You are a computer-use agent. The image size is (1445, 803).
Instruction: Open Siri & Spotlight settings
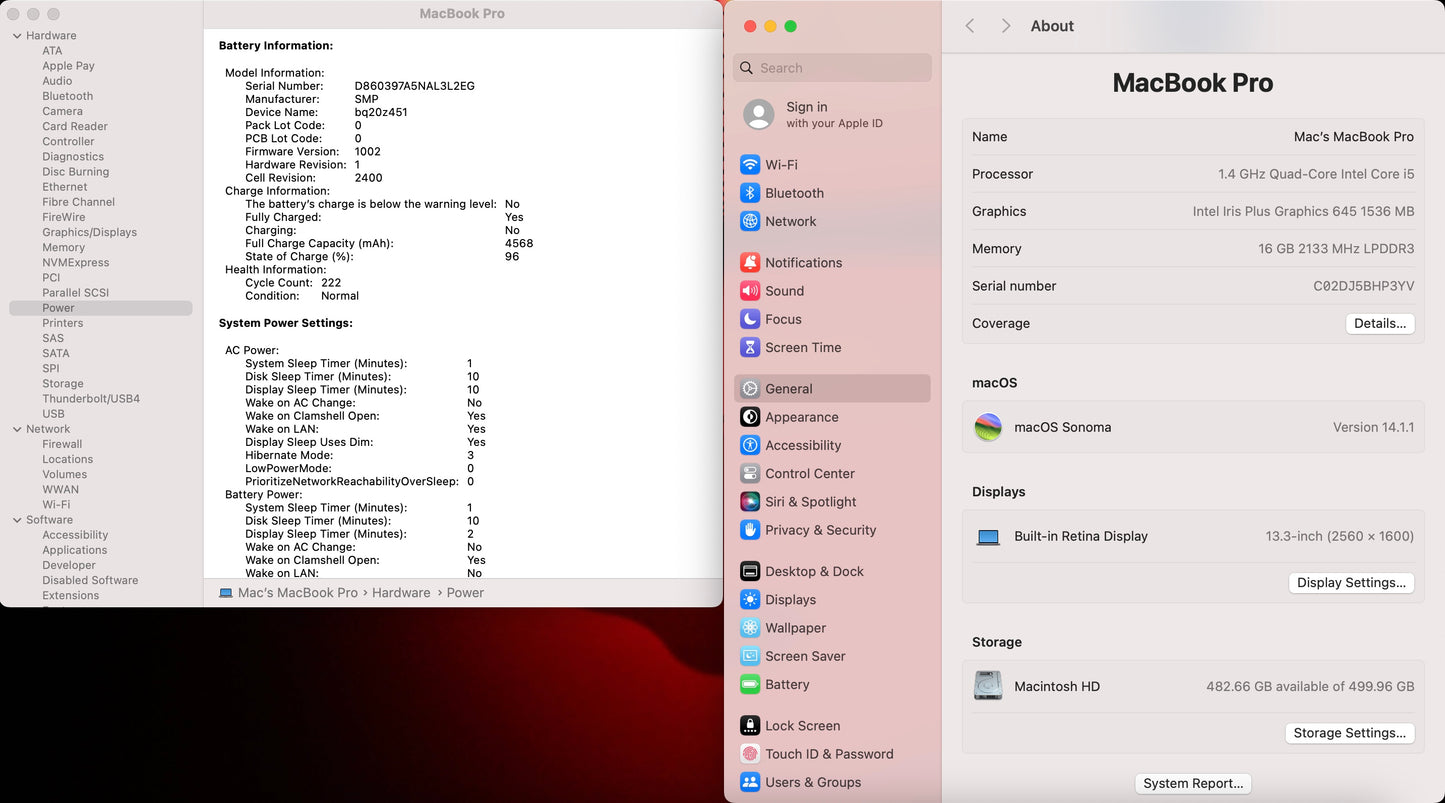(x=810, y=502)
